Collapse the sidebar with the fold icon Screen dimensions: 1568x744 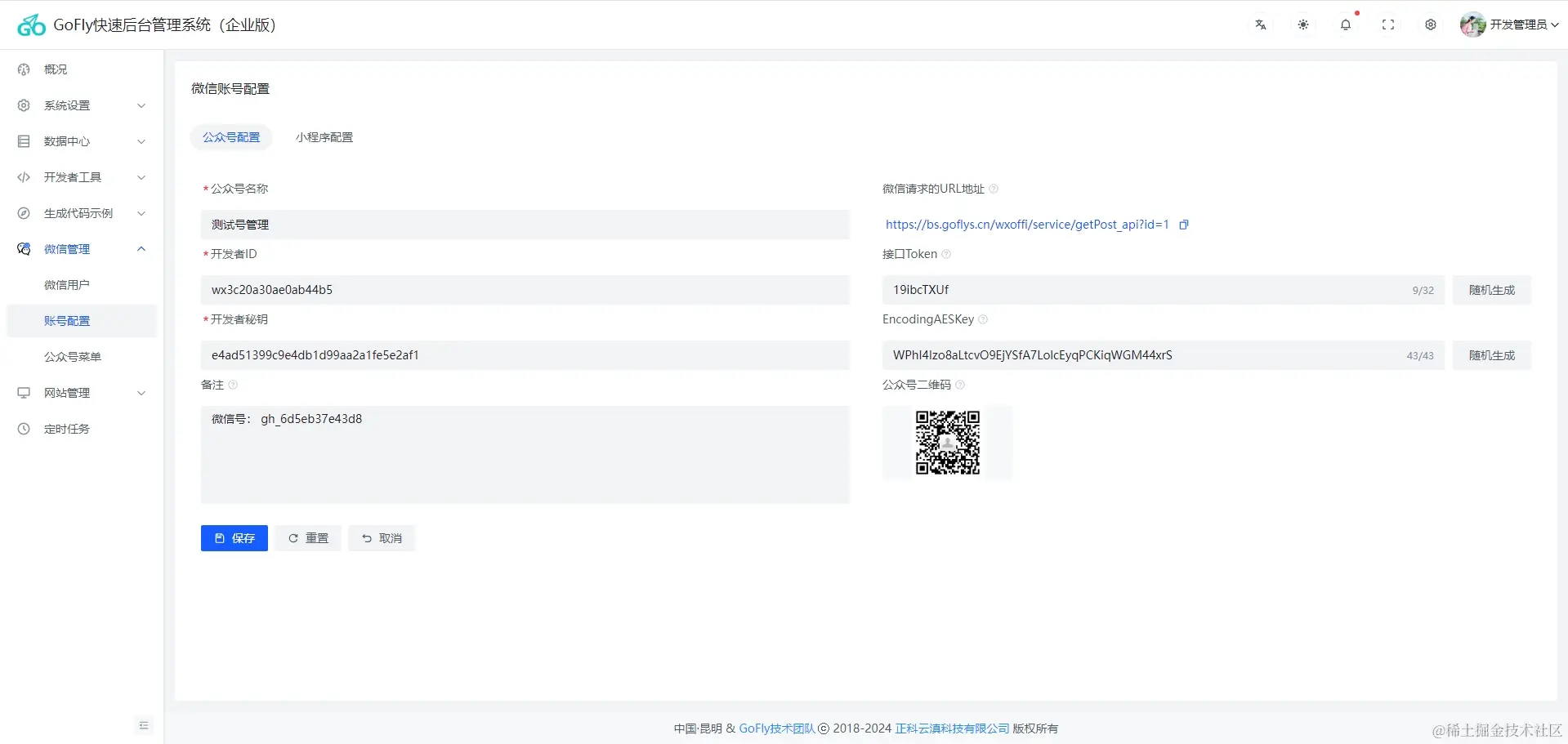[144, 725]
